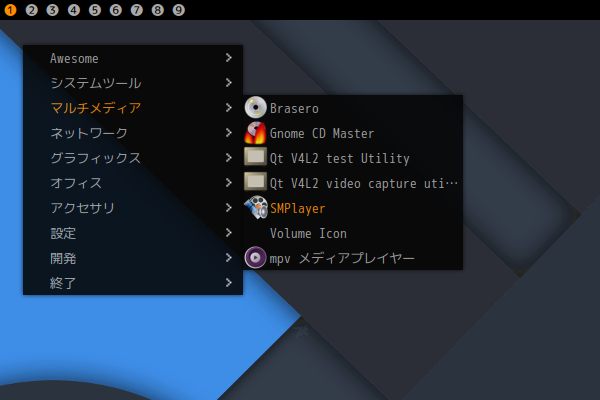Expand the 開発 submenu arrow
The image size is (600, 400).
pos(228,258)
